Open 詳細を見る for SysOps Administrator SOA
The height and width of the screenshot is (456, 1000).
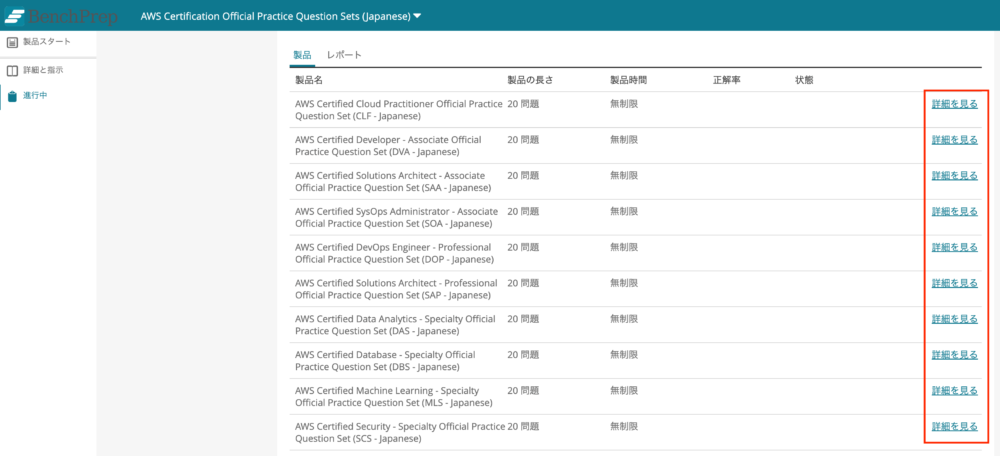(x=954, y=211)
